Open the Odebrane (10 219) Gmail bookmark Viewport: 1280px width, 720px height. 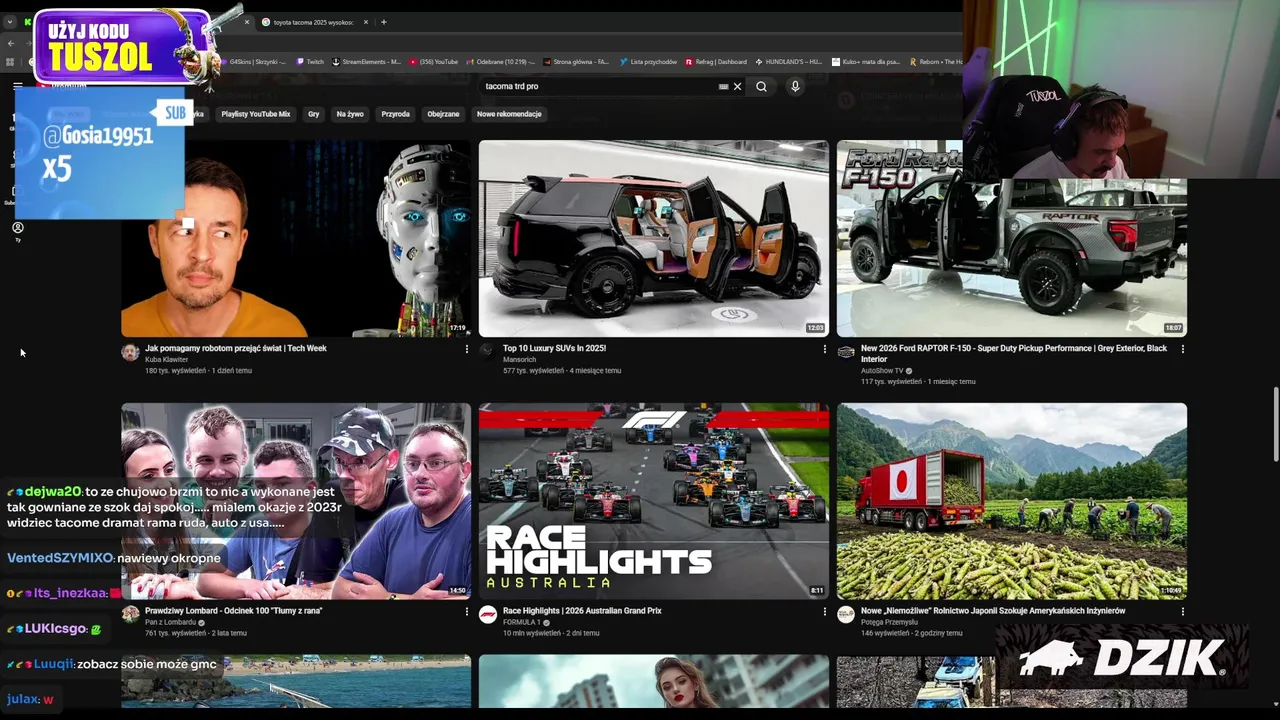tap(502, 62)
